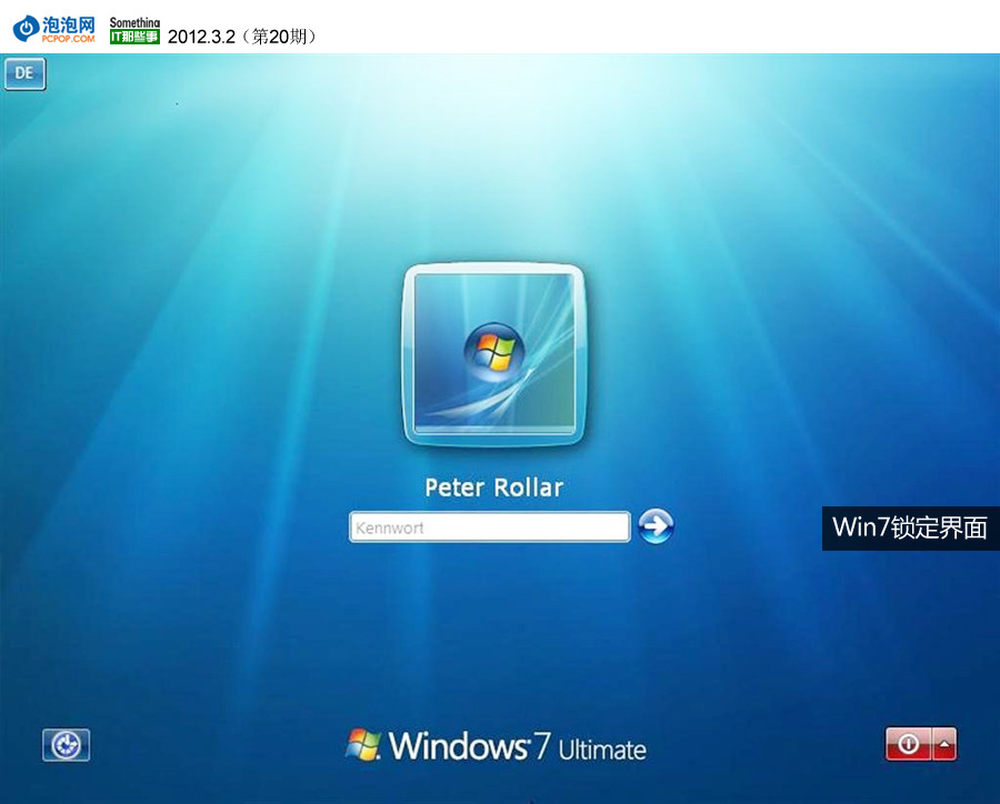Open the DE keyboard language selector
The width and height of the screenshot is (1000, 804).
[25, 73]
